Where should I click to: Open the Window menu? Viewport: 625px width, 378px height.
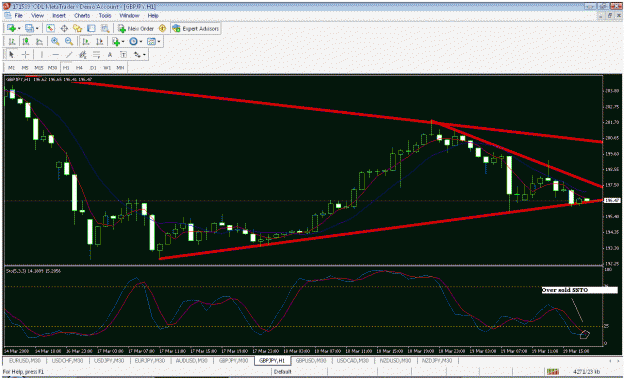click(130, 16)
